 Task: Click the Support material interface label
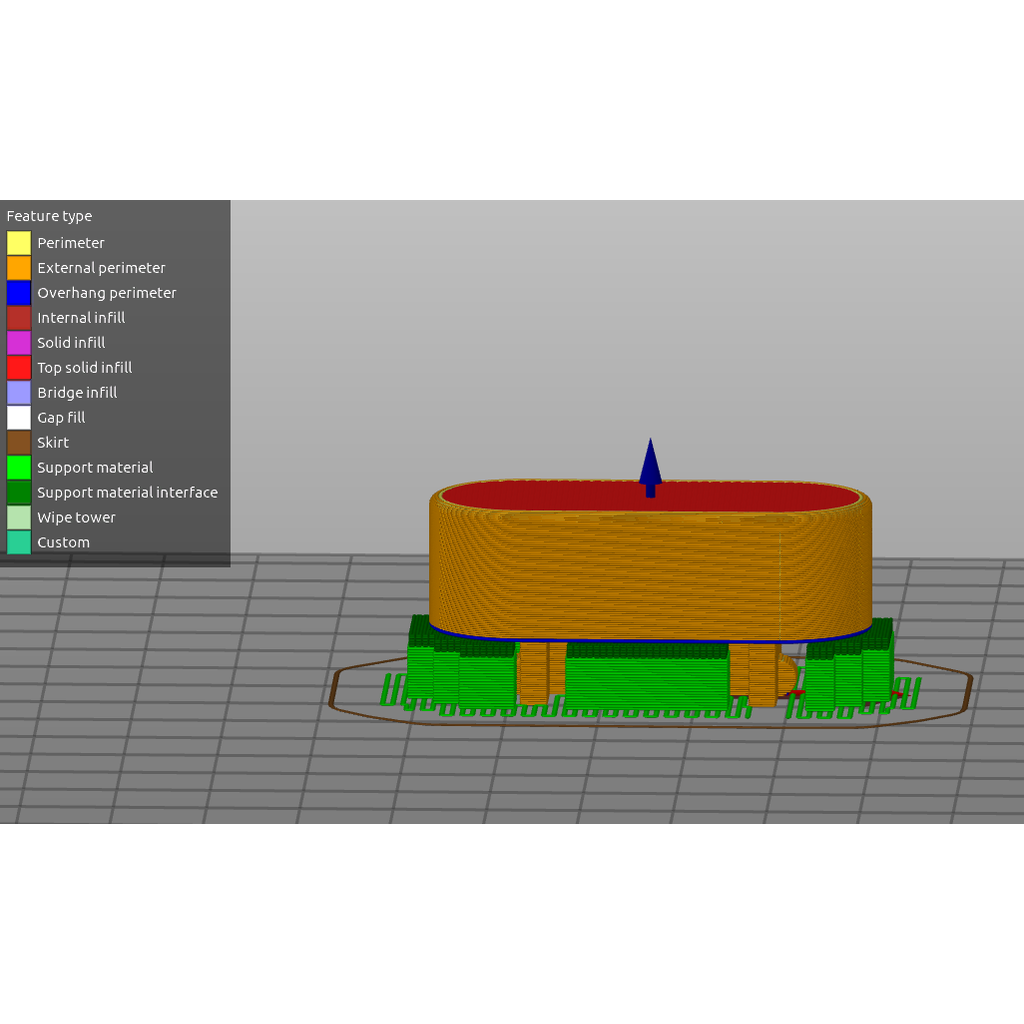(x=127, y=493)
